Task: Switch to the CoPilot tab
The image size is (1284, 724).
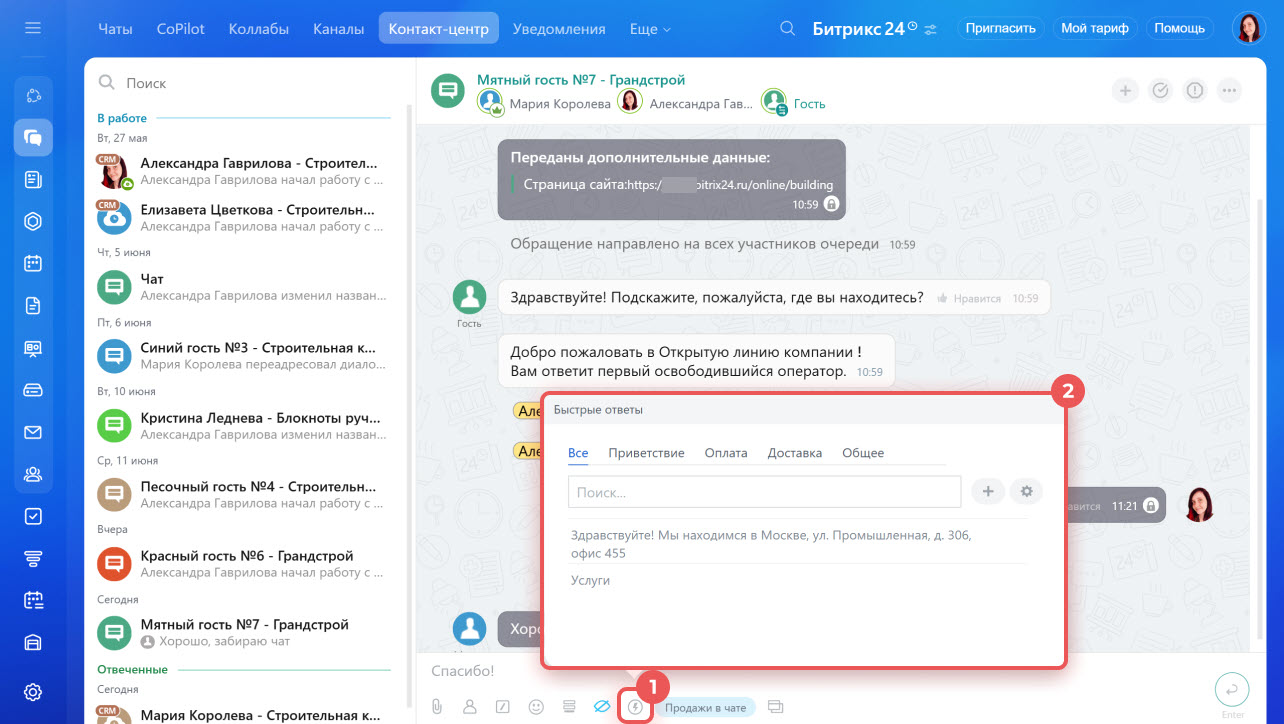Action: click(x=181, y=29)
